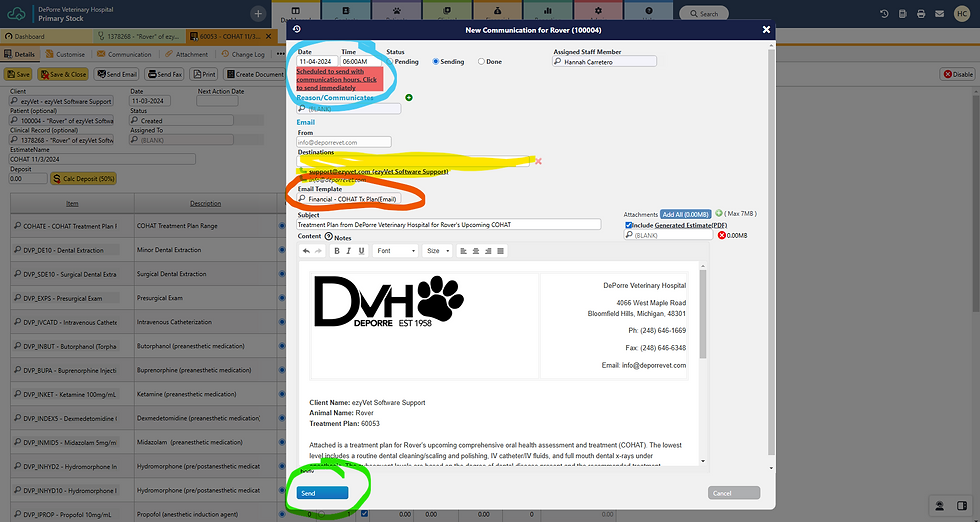Click the Disable button
This screenshot has width=980, height=522.
click(958, 74)
